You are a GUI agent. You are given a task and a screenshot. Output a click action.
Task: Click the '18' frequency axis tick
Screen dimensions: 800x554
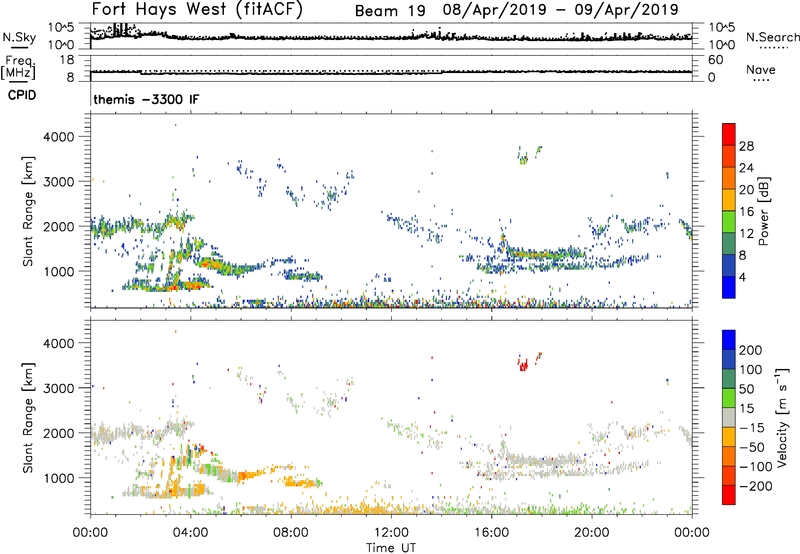point(67,60)
